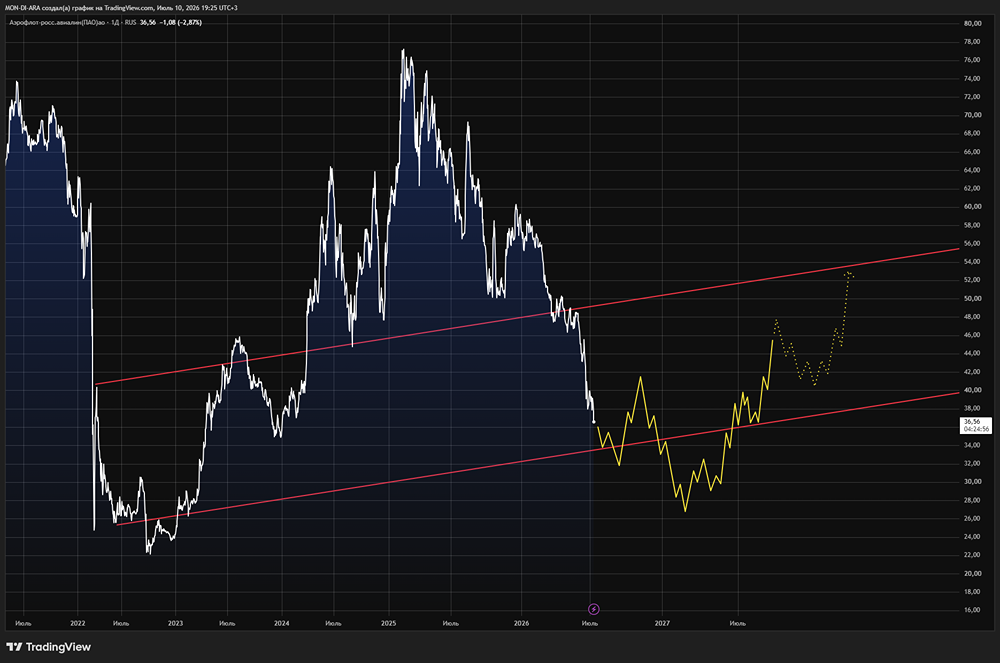
Task: Click the -1,08 (-2,87%) change value
Action: click(x=182, y=22)
